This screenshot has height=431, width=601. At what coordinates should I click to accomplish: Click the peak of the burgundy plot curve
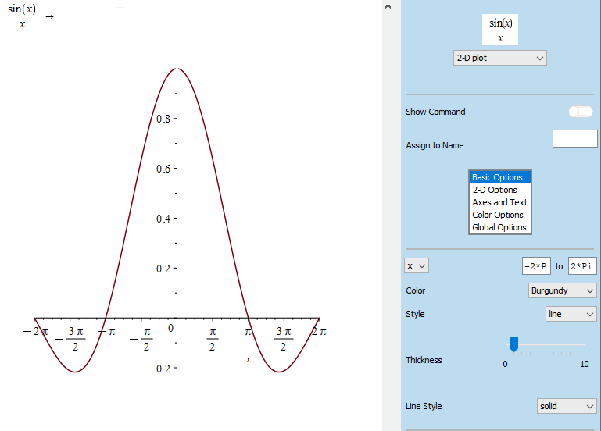click(x=176, y=69)
